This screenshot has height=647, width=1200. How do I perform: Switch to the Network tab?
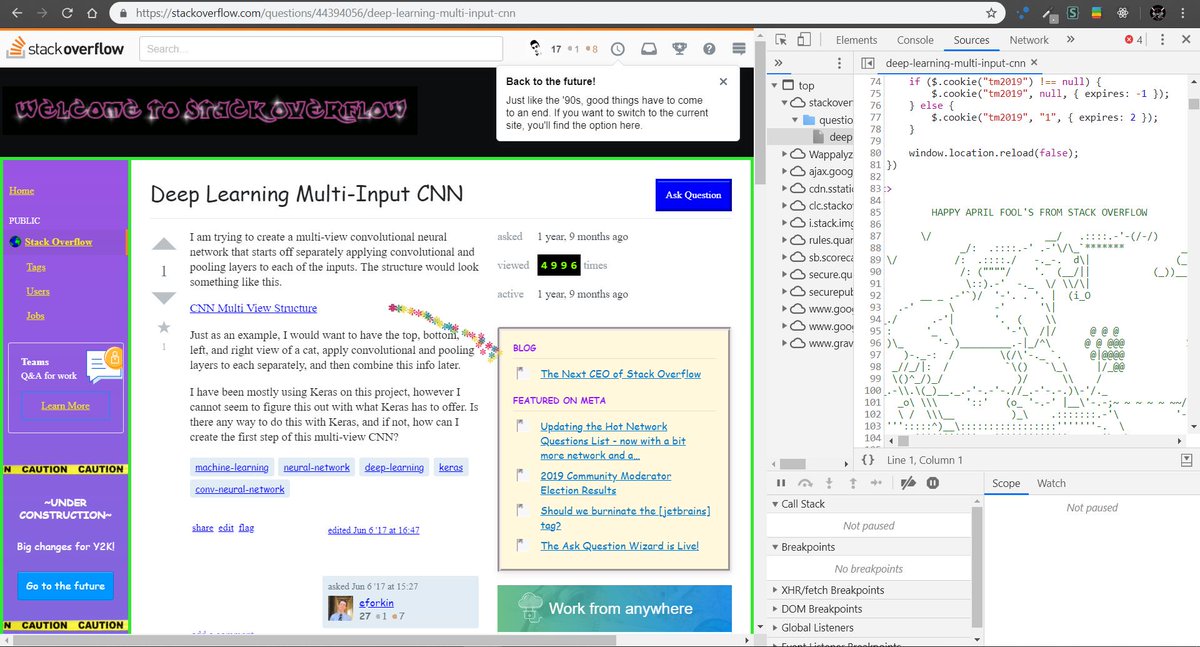(1029, 40)
